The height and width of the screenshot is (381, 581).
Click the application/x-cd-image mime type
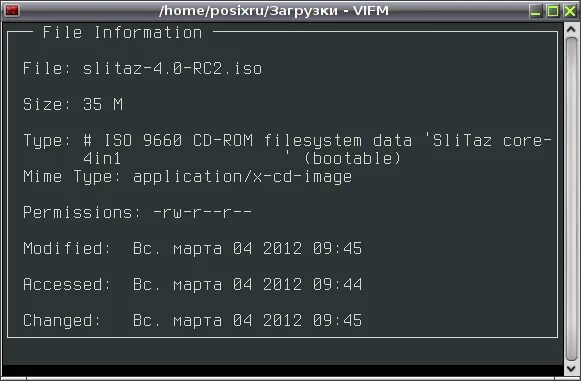tap(242, 177)
